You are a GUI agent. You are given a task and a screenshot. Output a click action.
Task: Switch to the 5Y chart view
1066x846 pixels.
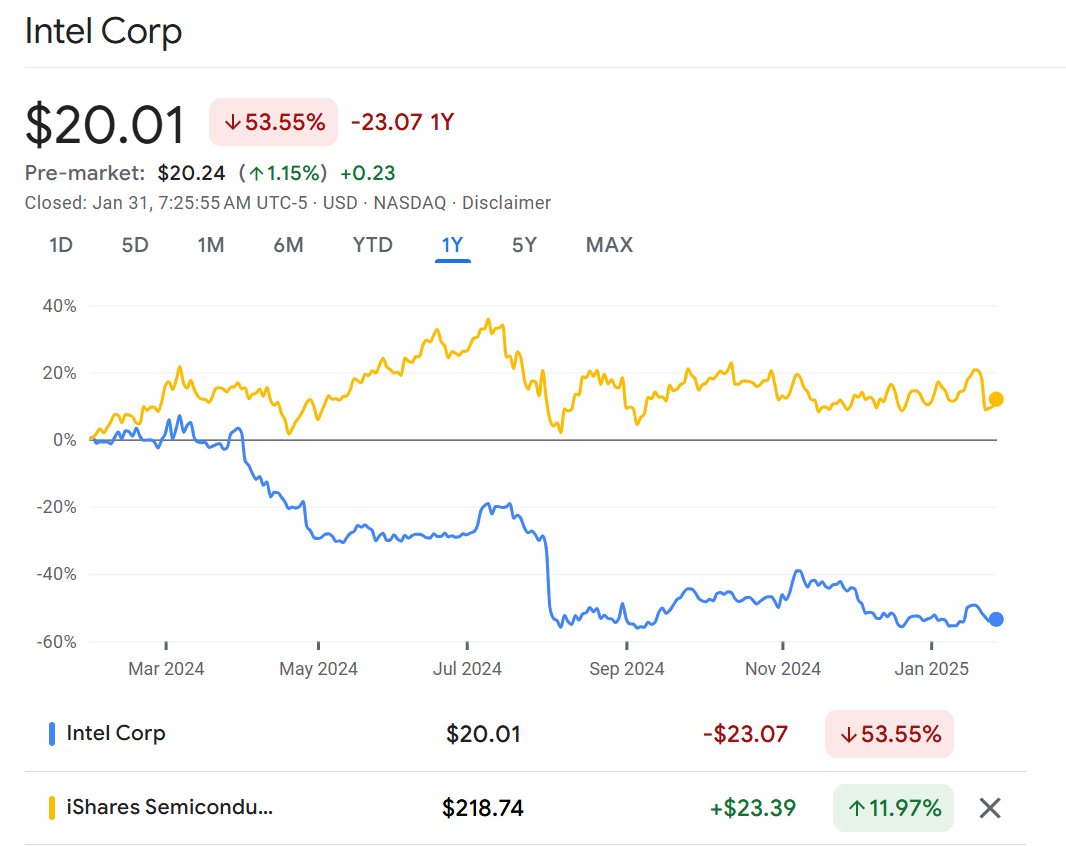[524, 245]
